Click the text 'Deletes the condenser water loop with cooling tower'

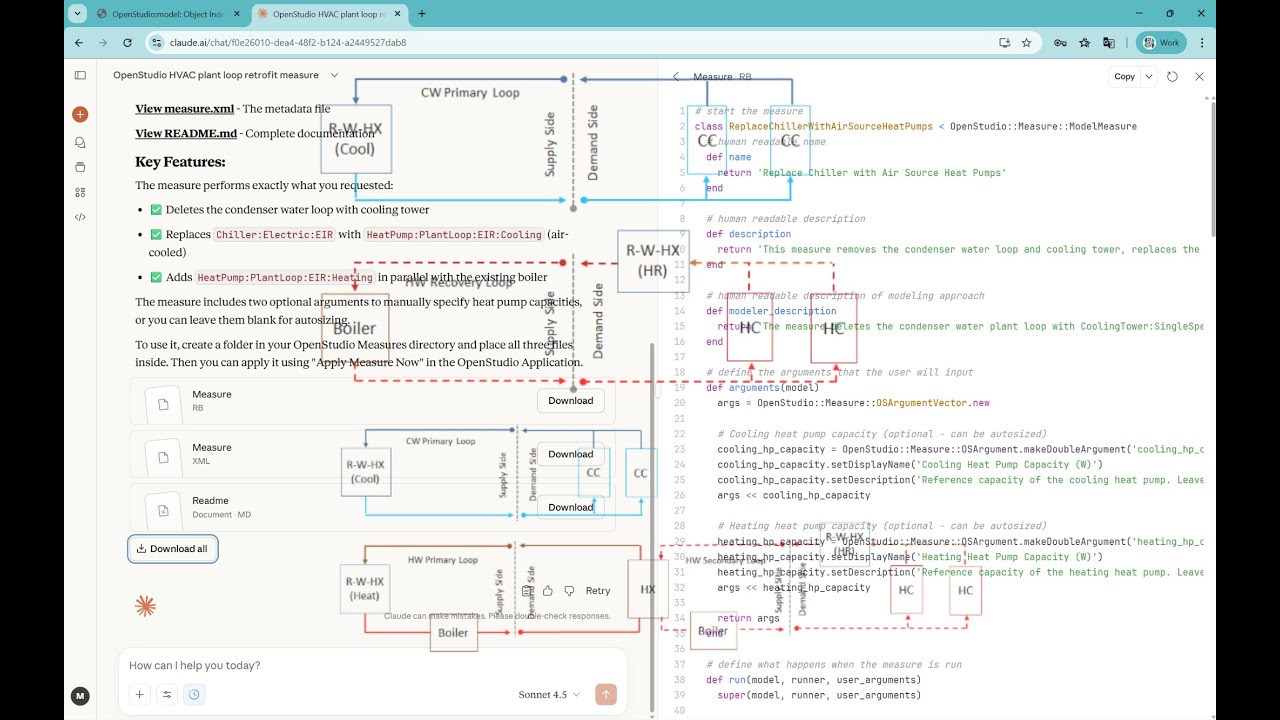[x=297, y=210]
